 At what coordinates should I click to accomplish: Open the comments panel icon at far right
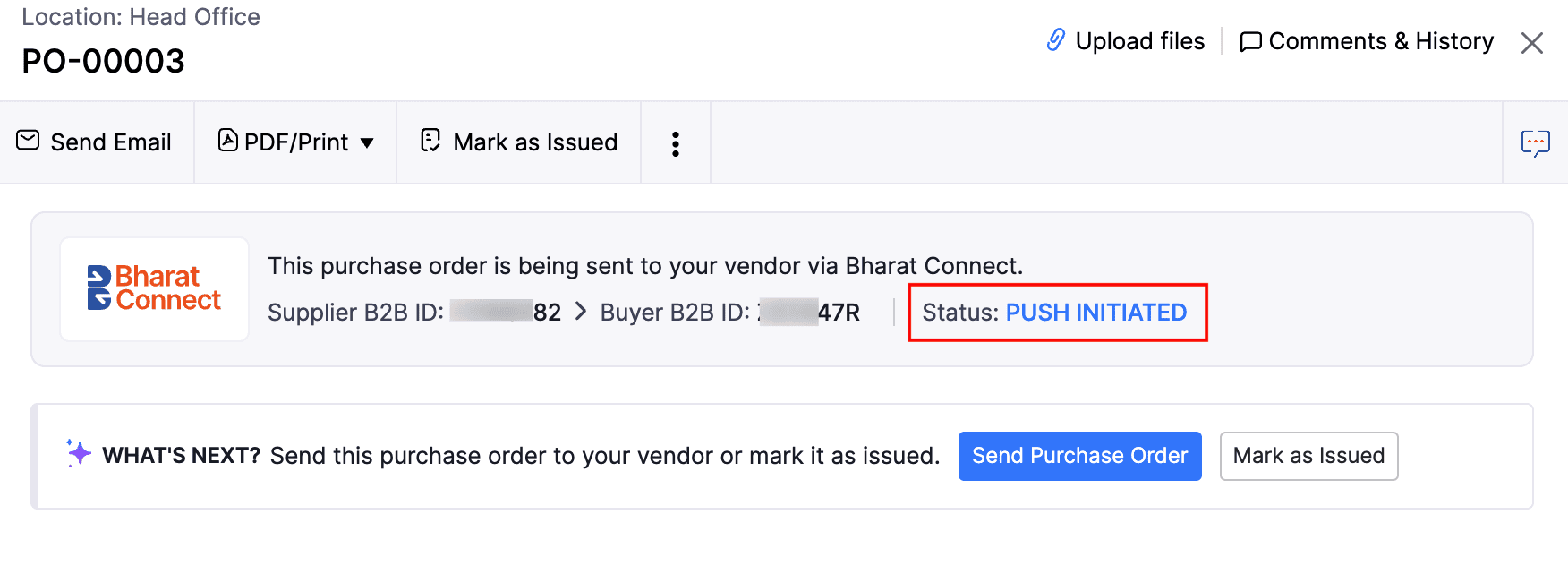pos(1536,141)
